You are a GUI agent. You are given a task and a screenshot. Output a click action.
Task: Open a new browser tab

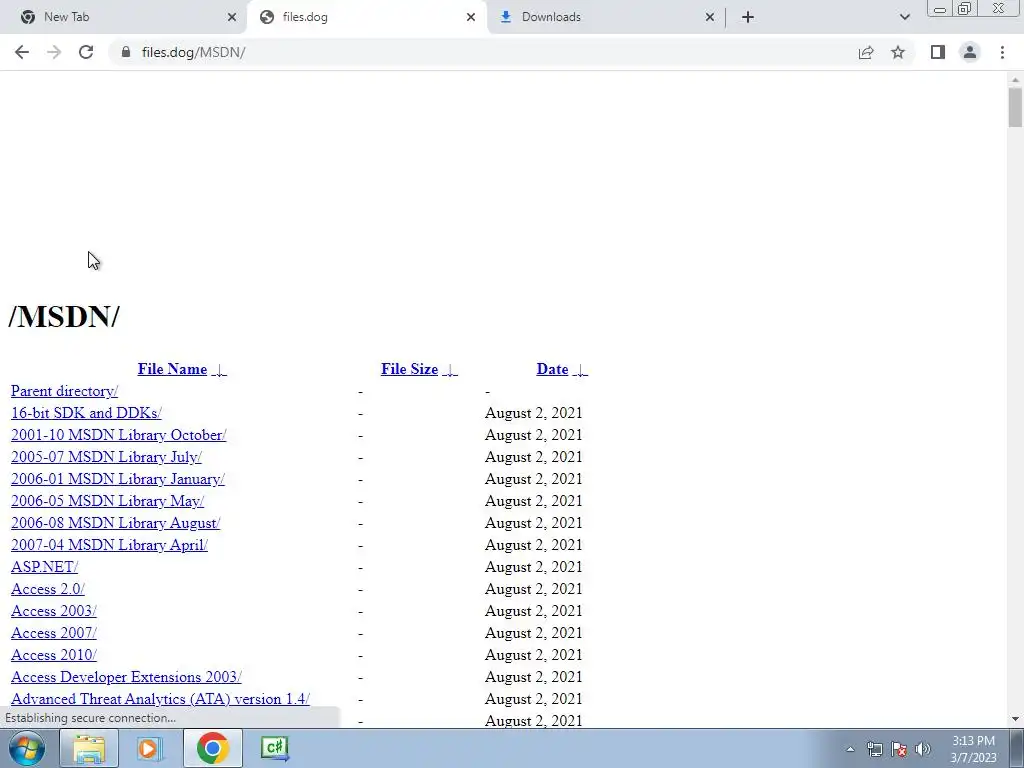pyautogui.click(x=748, y=17)
